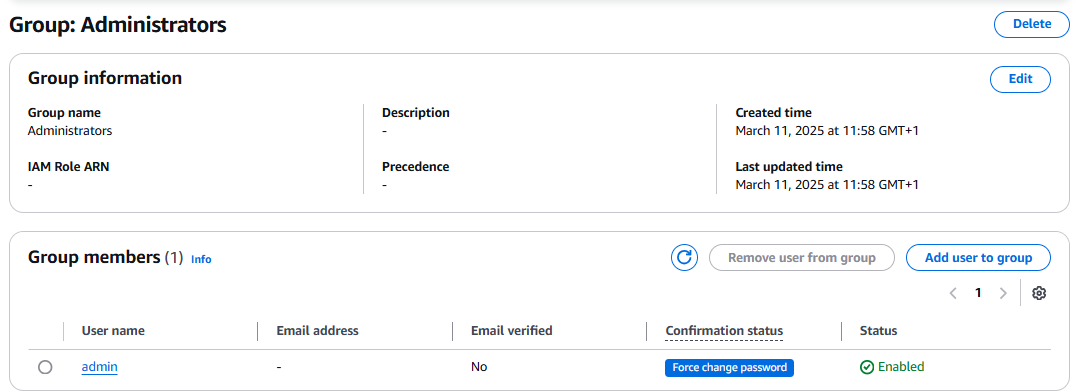Click the Email address column header
Image resolution: width=1076 pixels, height=392 pixels.
coord(317,331)
